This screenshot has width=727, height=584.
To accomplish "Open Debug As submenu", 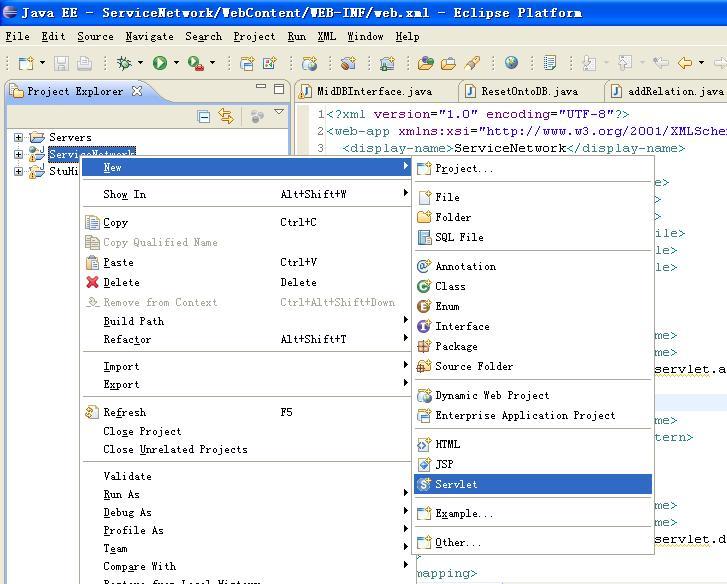I will click(247, 512).
